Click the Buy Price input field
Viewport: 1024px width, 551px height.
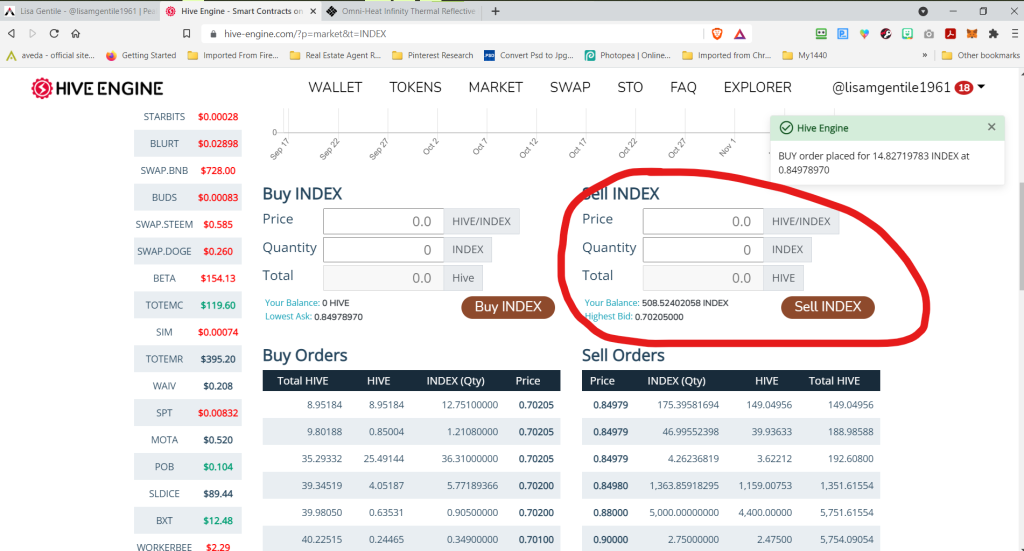(x=383, y=221)
